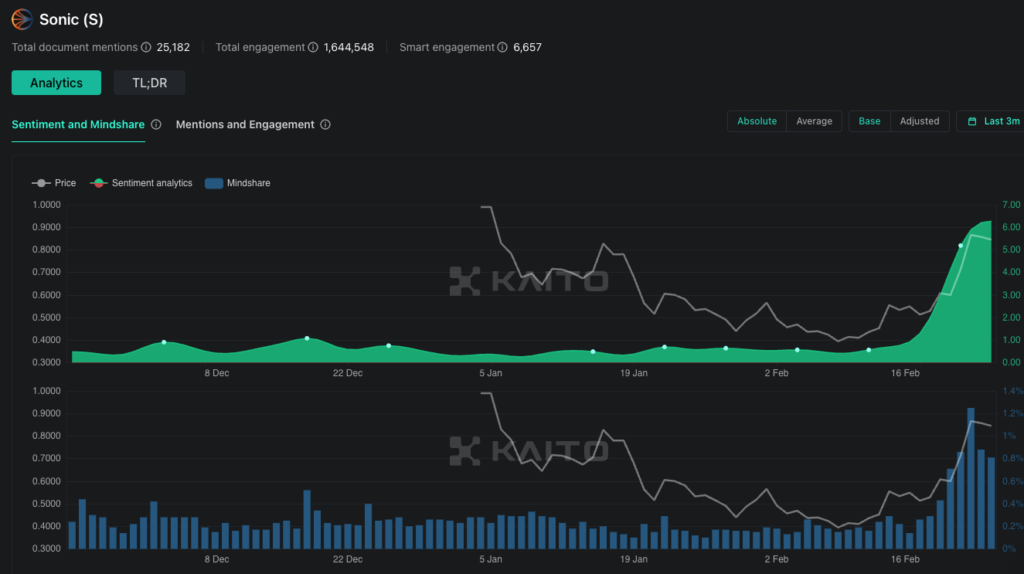Choose the Average display mode
The image size is (1024, 574).
coord(814,121)
